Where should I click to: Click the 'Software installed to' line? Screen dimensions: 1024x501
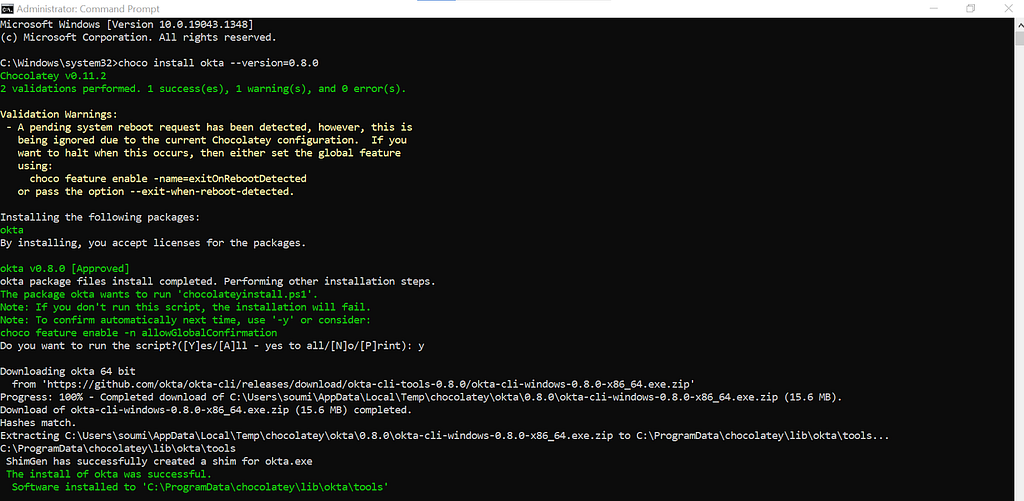200,487
